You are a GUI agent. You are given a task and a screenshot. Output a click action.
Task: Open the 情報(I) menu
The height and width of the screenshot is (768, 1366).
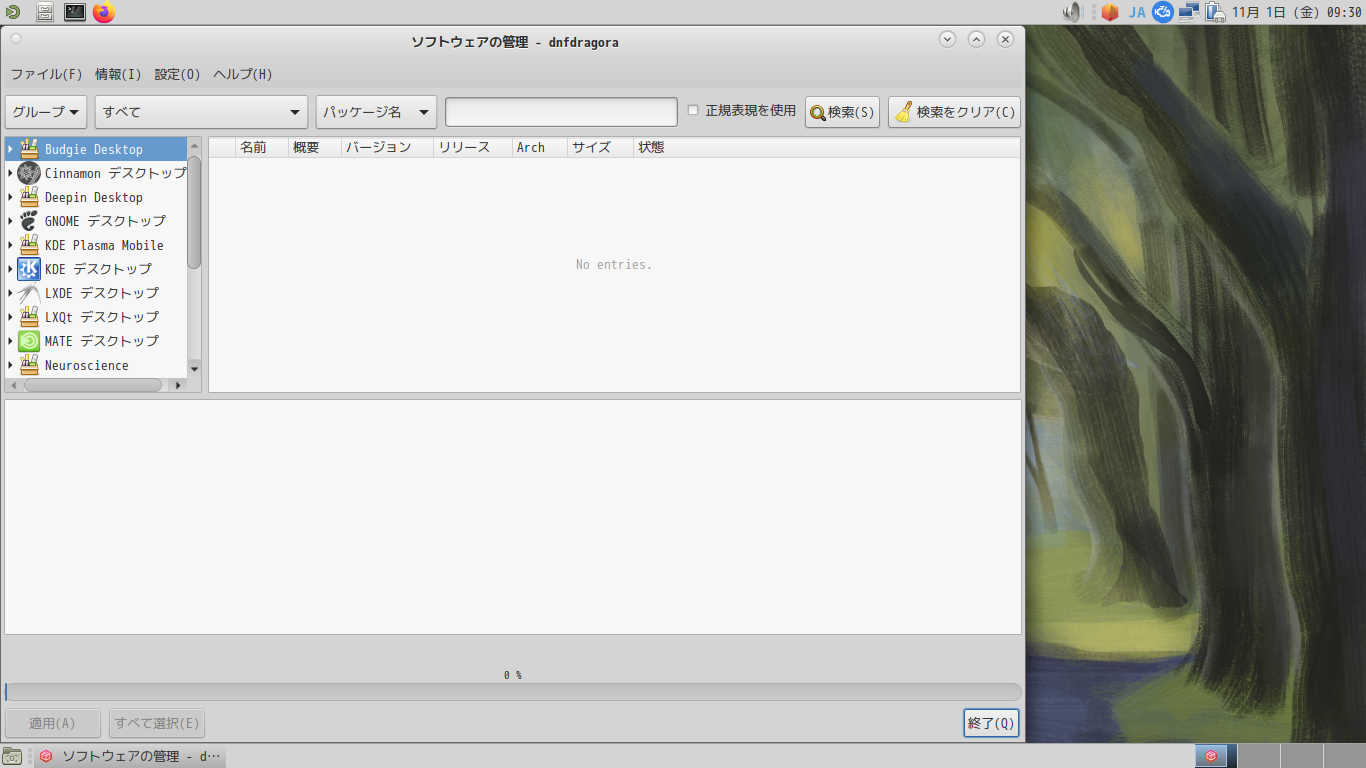(118, 73)
